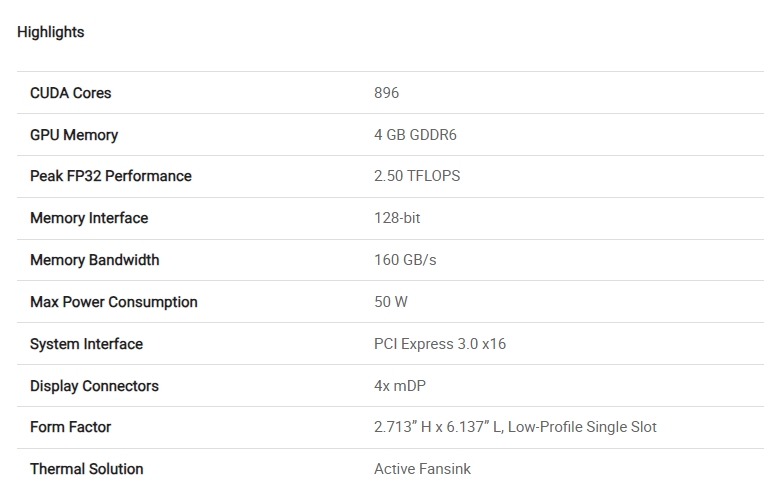Click the Peak FP32 Performance label
Screen dimensions: 764x490
[x=111, y=176]
